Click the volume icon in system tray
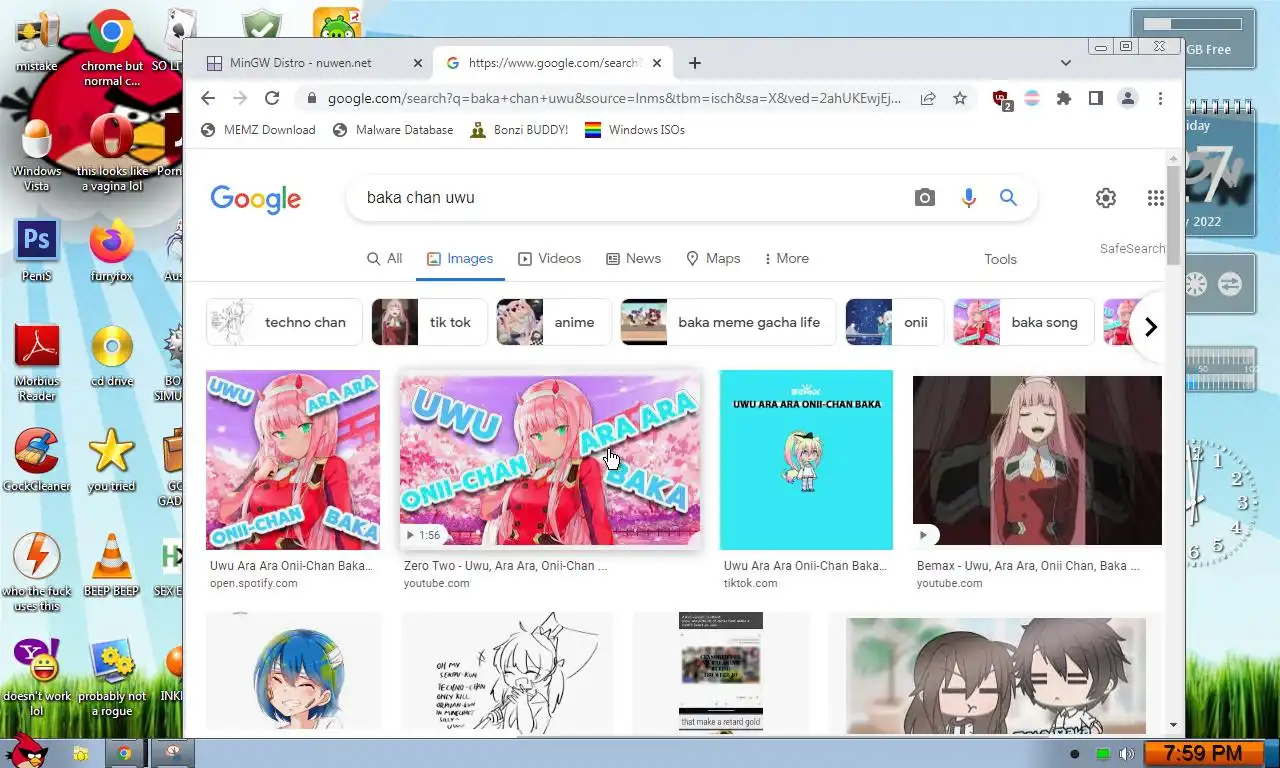1280x768 pixels. [1127, 754]
